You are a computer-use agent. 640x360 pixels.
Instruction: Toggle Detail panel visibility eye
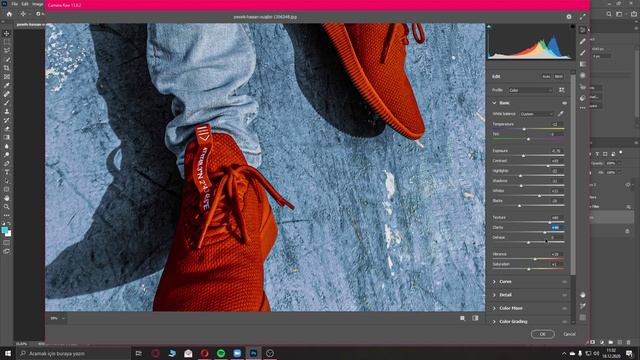coord(564,295)
